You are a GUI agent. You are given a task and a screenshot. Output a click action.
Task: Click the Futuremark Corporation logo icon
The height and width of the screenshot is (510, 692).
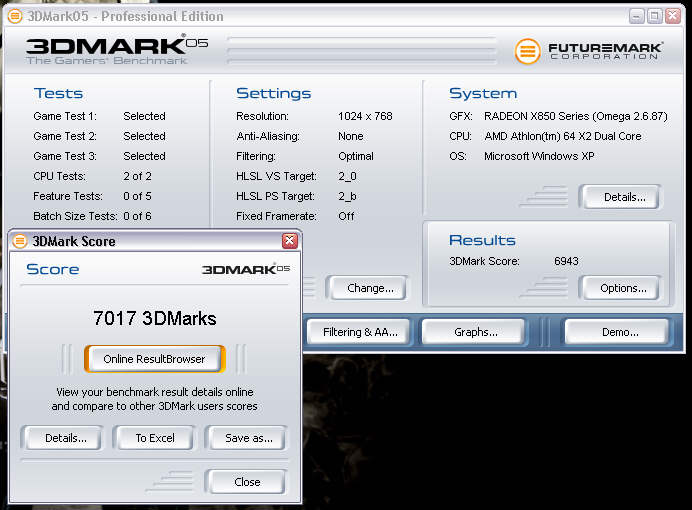(527, 51)
